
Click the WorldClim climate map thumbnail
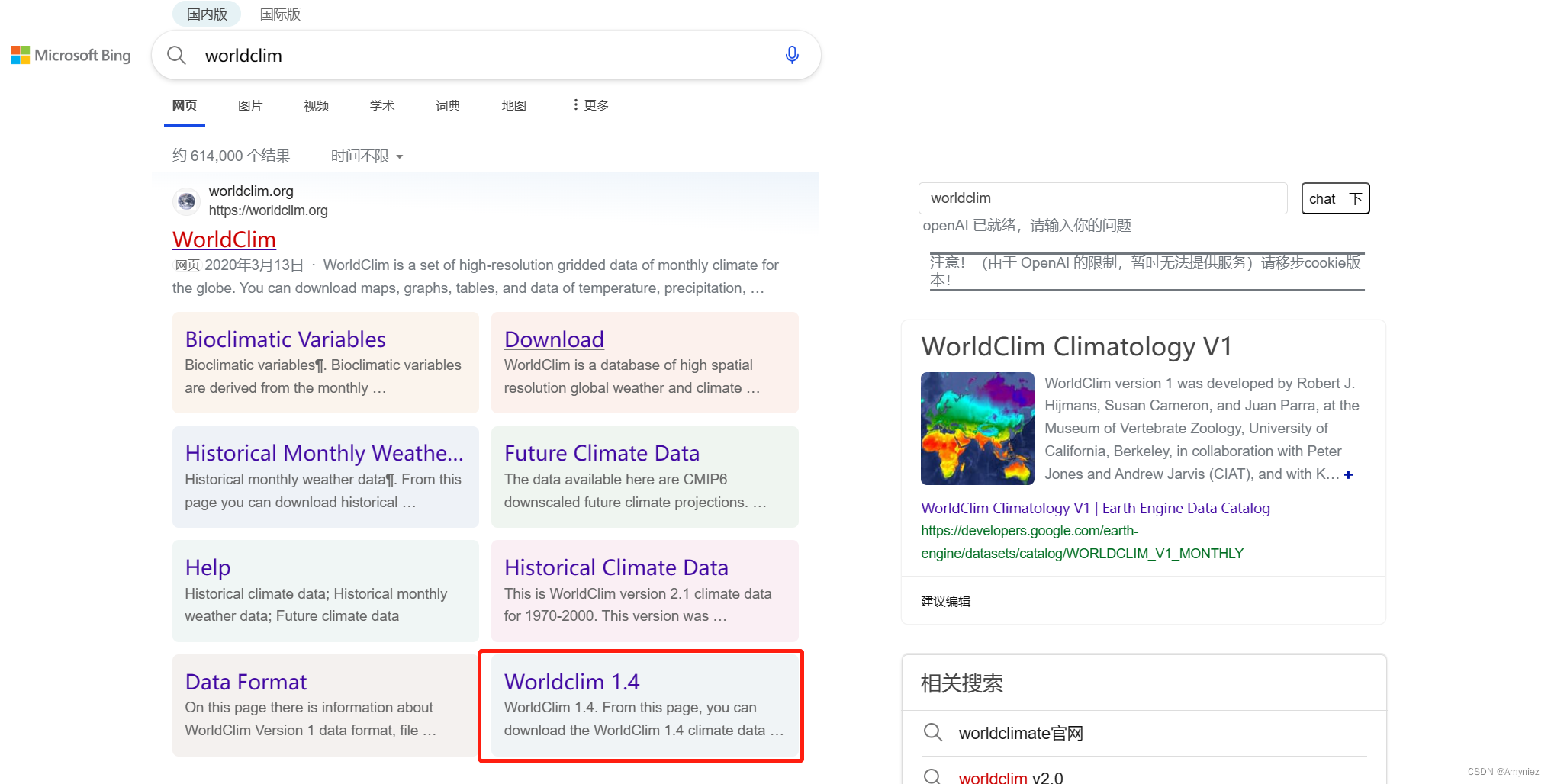coord(977,429)
